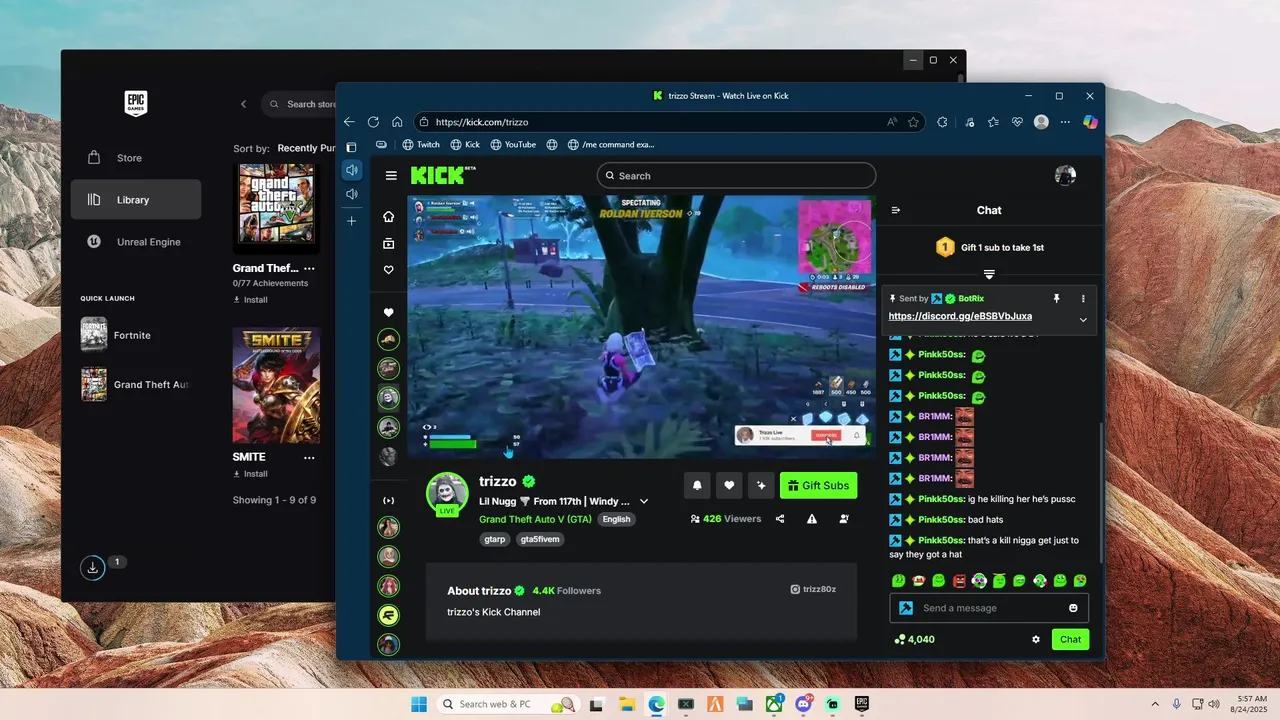Expand gift leaderboard handle below Gift 1 sub
This screenshot has height=720, width=1280.
[989, 274]
